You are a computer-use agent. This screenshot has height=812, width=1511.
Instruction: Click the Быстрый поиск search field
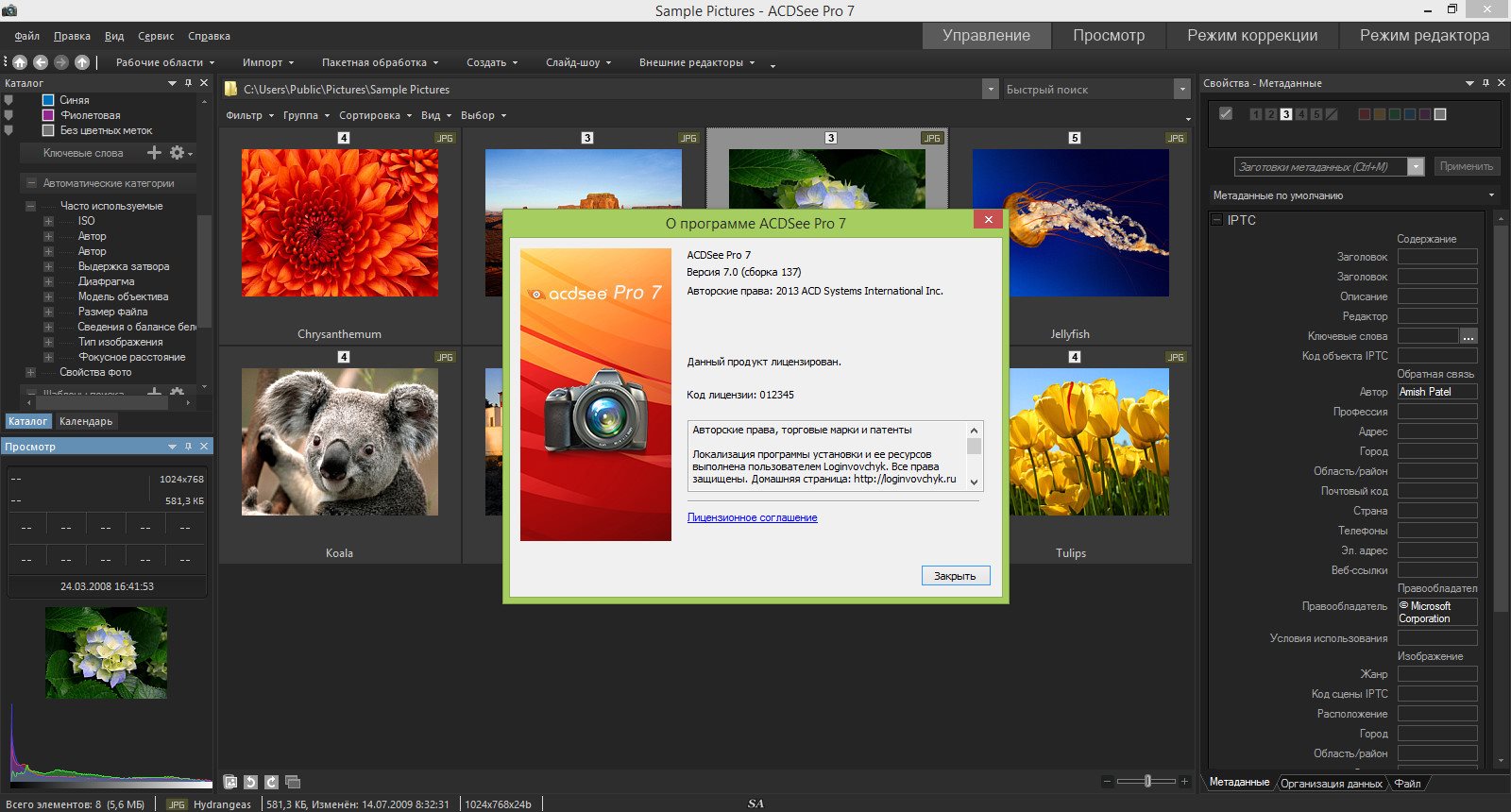click(x=1087, y=90)
